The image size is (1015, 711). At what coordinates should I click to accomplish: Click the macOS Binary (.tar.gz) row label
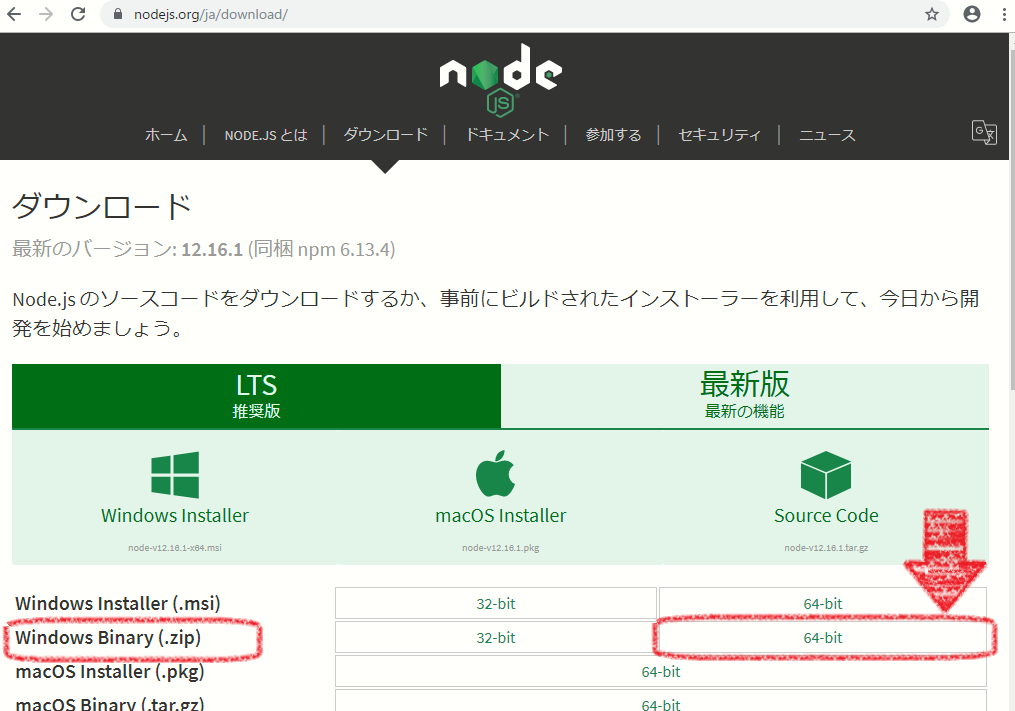click(109, 703)
